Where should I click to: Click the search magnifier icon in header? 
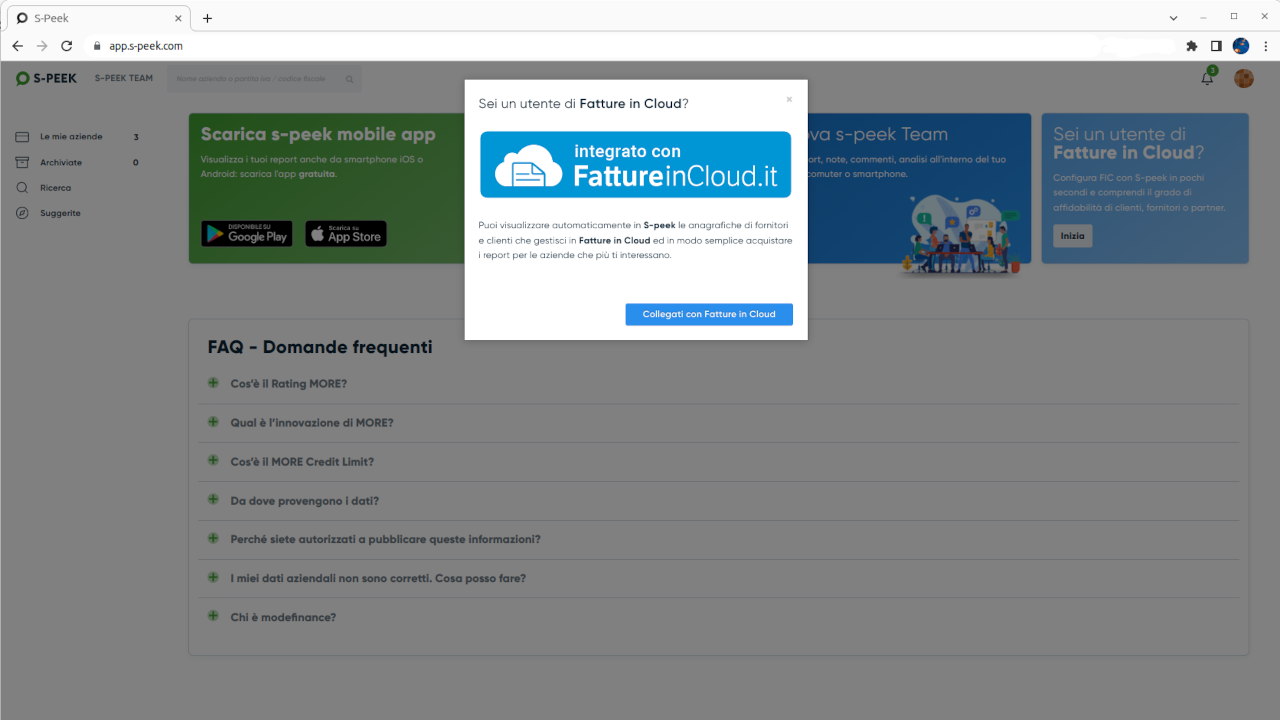[x=350, y=79]
